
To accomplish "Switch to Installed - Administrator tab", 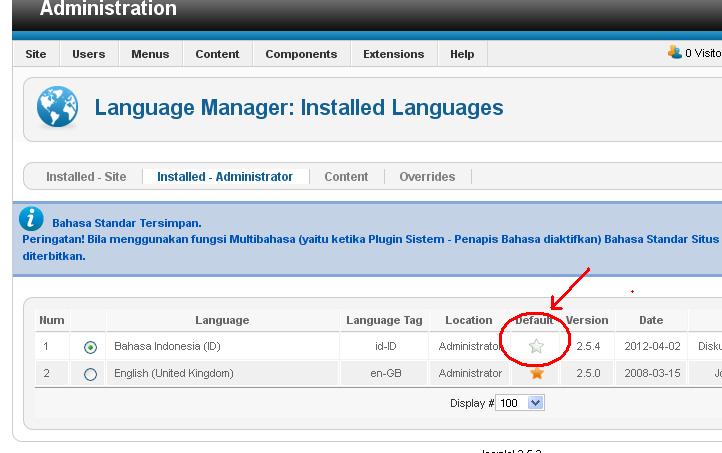I will click(x=225, y=176).
